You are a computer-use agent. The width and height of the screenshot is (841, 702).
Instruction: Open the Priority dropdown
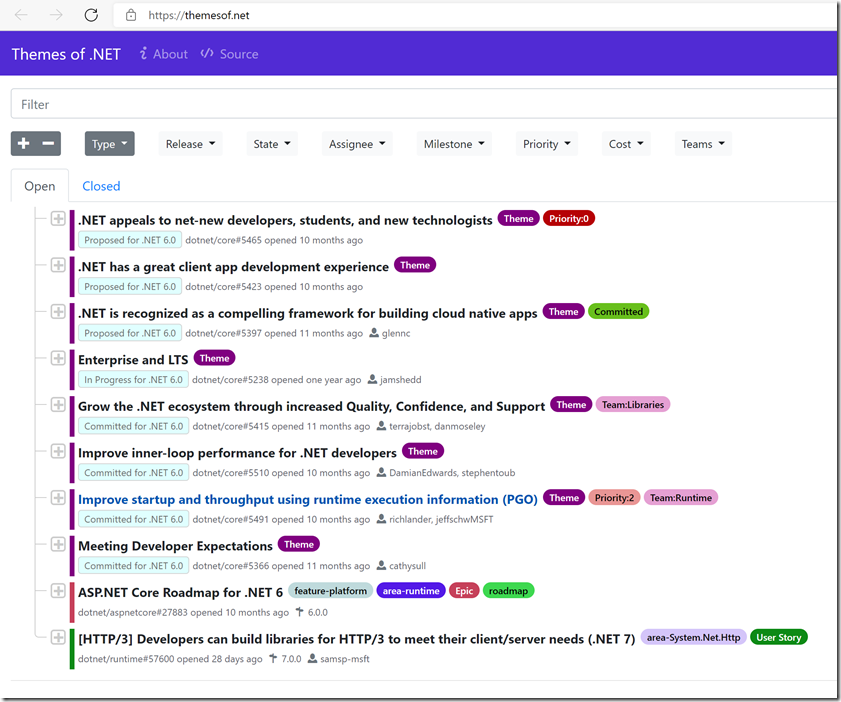pyautogui.click(x=547, y=144)
